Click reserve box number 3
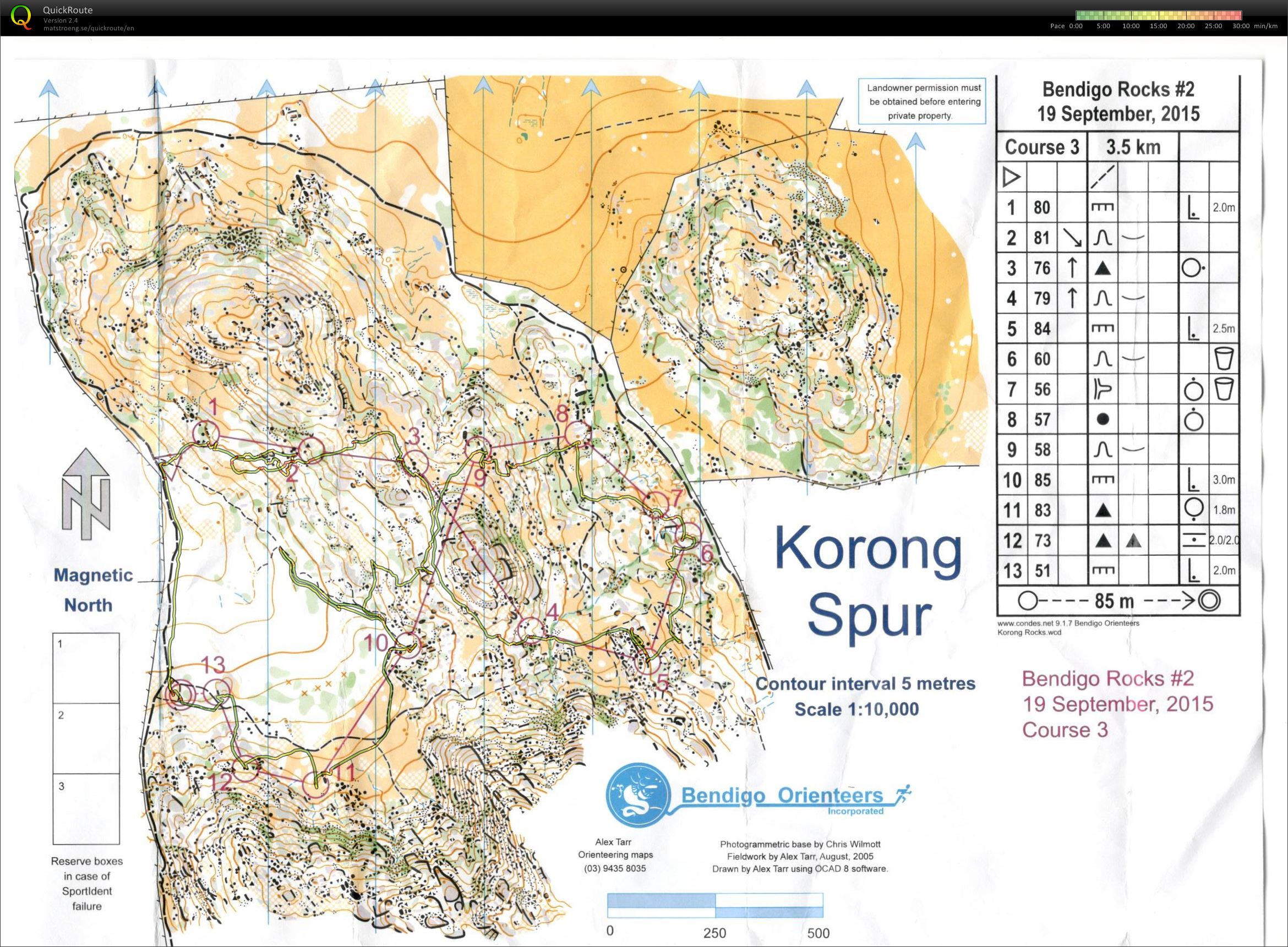This screenshot has height=947, width=1288. (x=86, y=808)
